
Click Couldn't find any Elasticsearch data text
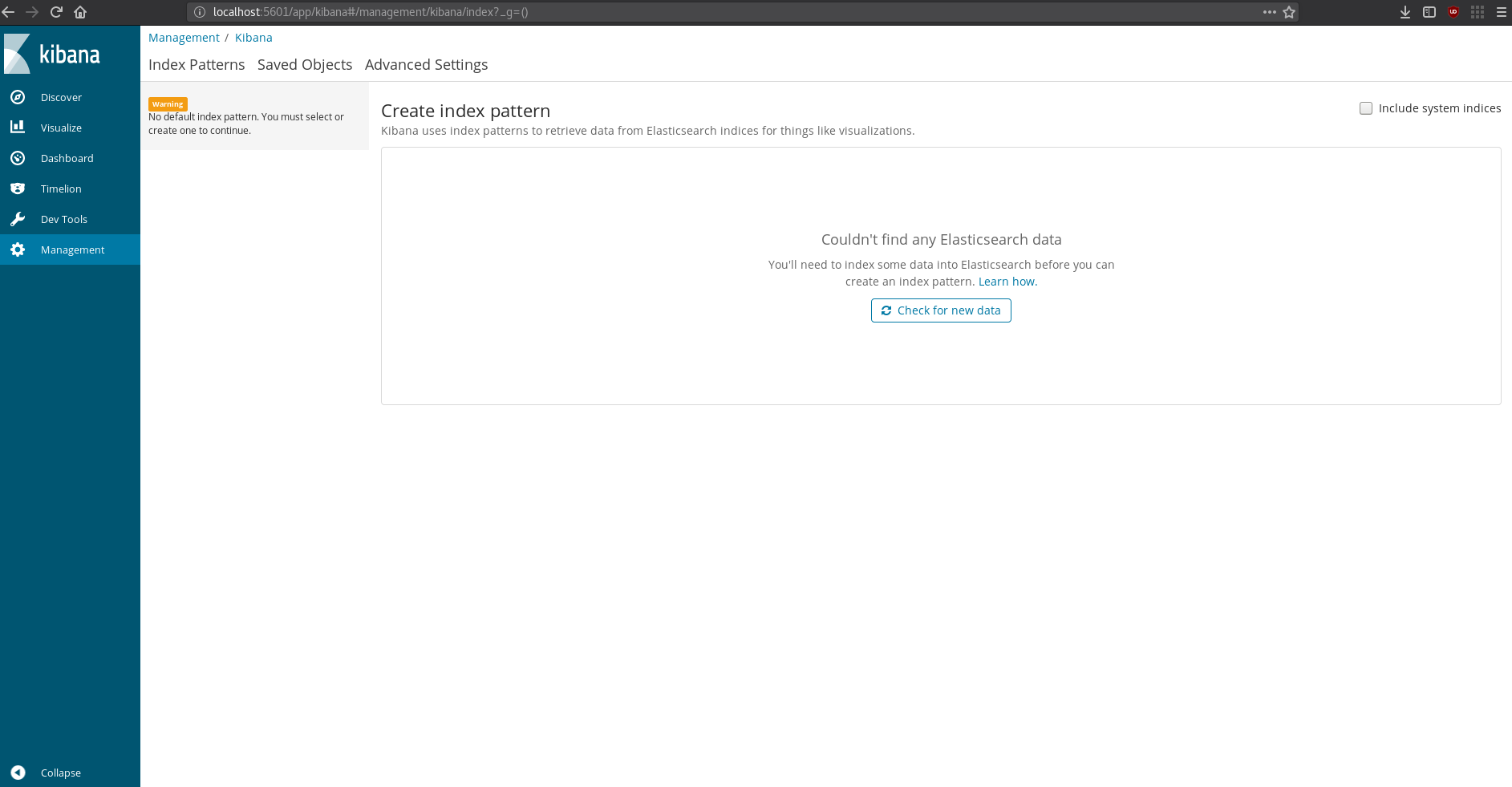pos(941,240)
